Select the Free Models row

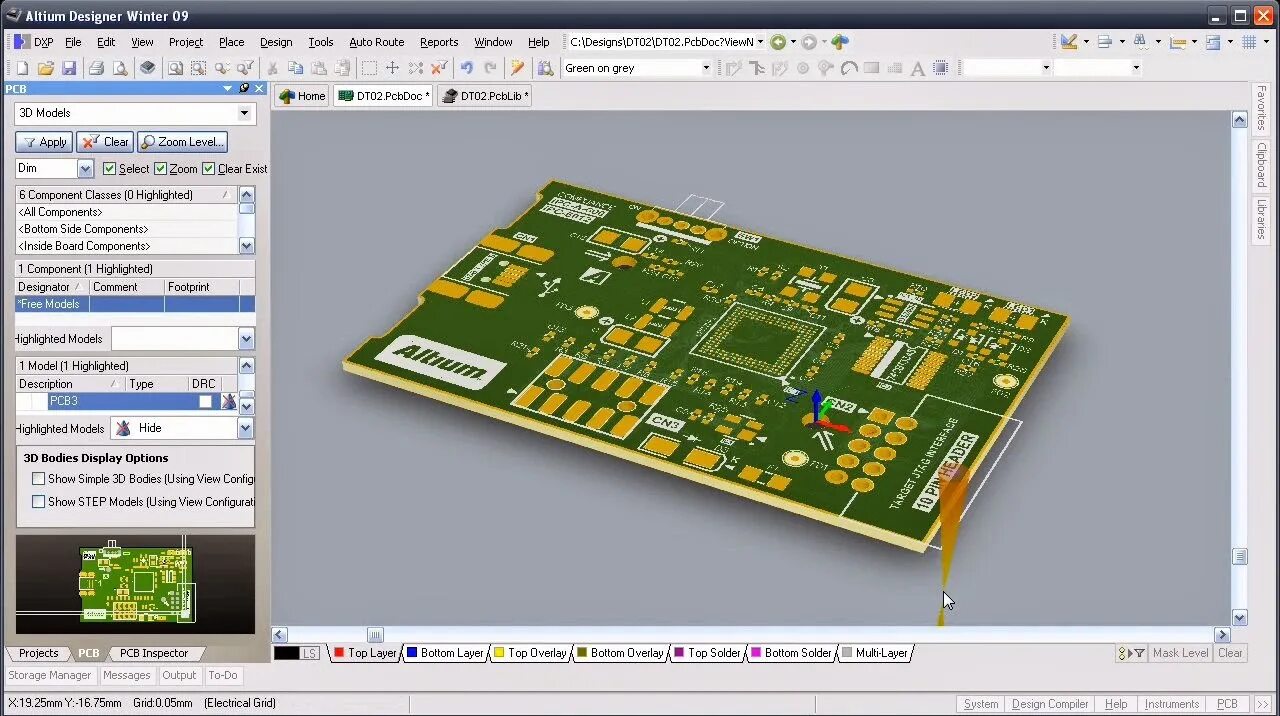click(x=135, y=304)
